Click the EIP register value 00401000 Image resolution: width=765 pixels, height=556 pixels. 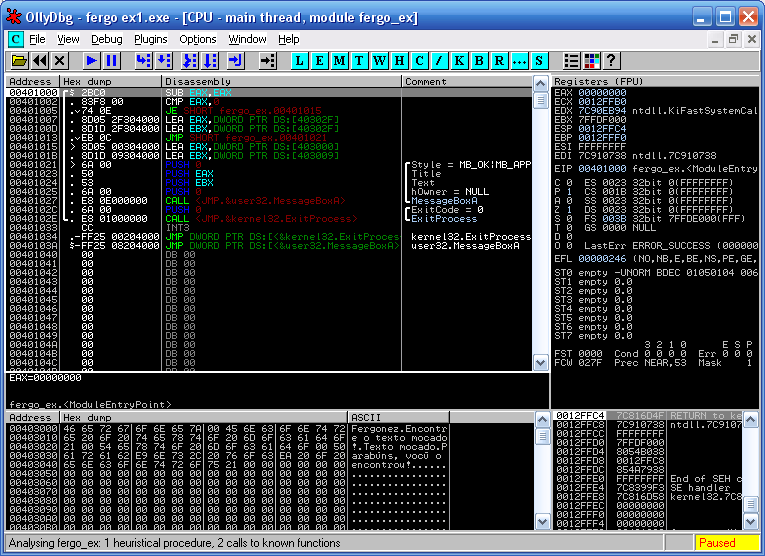coord(602,169)
